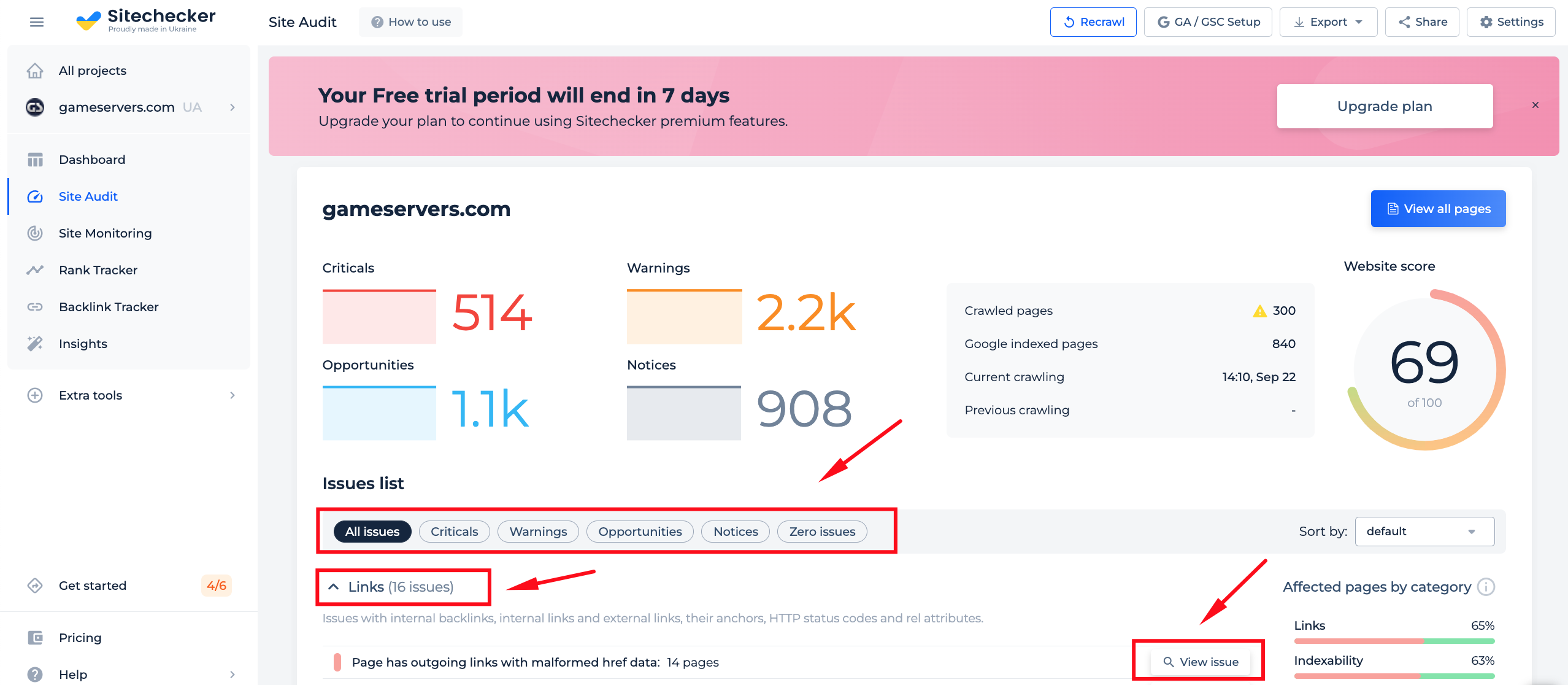
Task: Select the All issues filter pill
Action: 372,532
